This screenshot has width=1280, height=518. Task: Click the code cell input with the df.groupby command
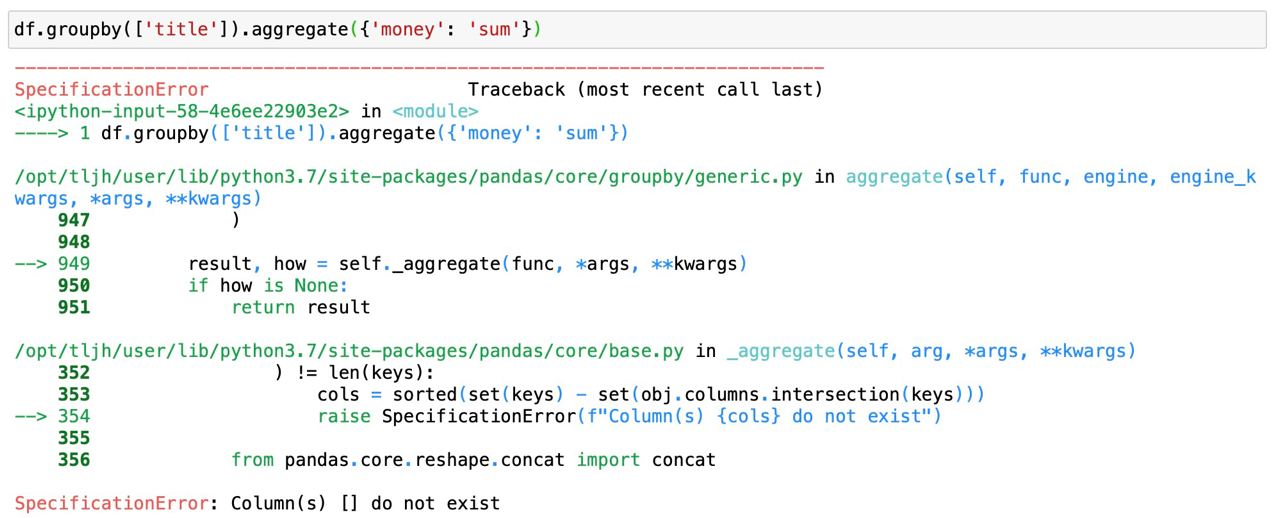click(638, 29)
